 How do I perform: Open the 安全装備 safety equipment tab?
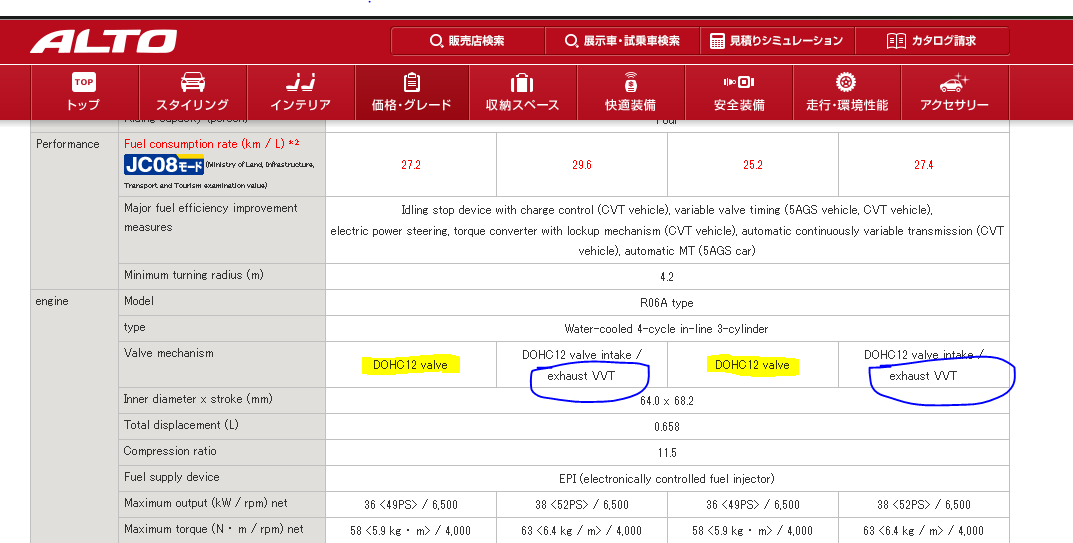739,92
